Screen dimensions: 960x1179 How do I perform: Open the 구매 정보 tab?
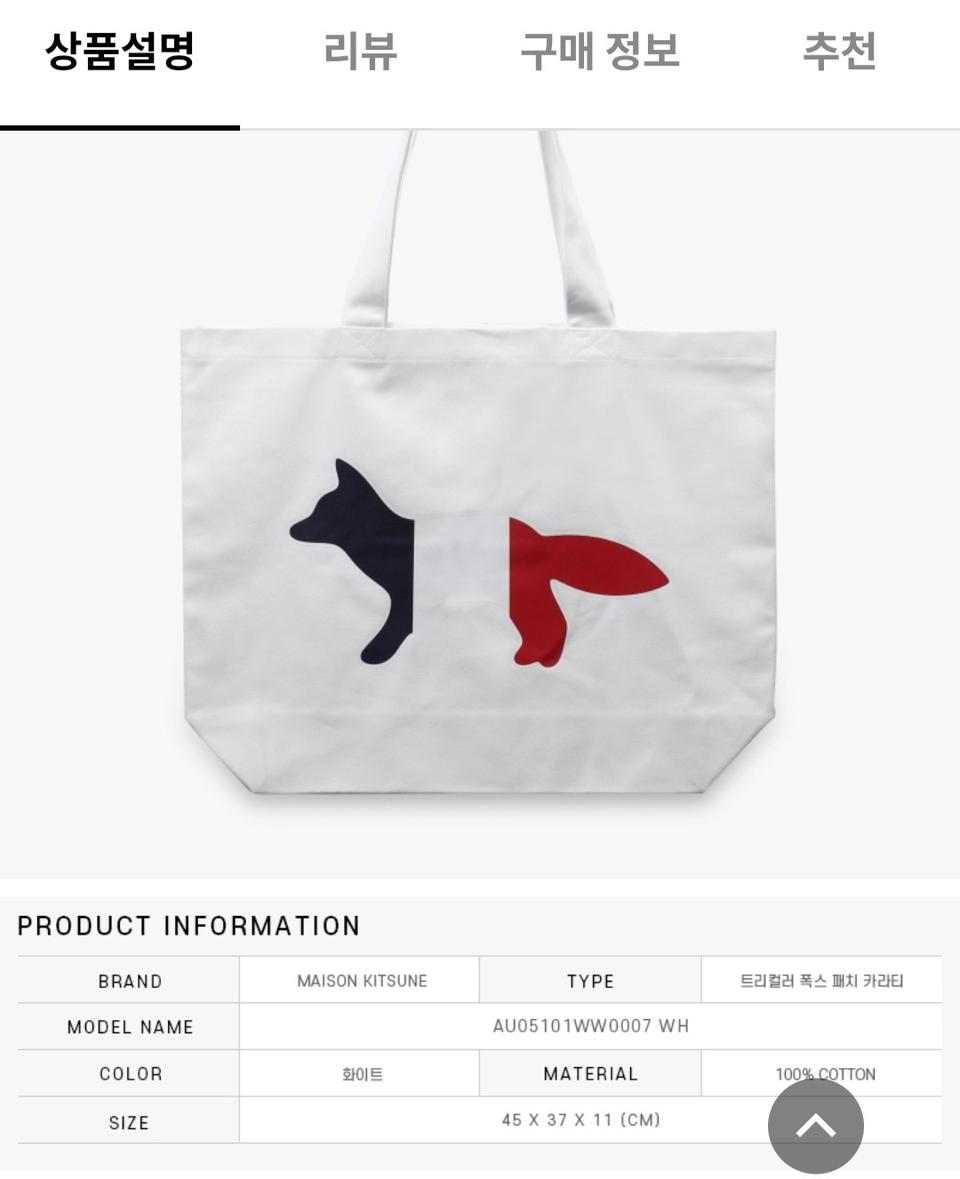pos(600,51)
